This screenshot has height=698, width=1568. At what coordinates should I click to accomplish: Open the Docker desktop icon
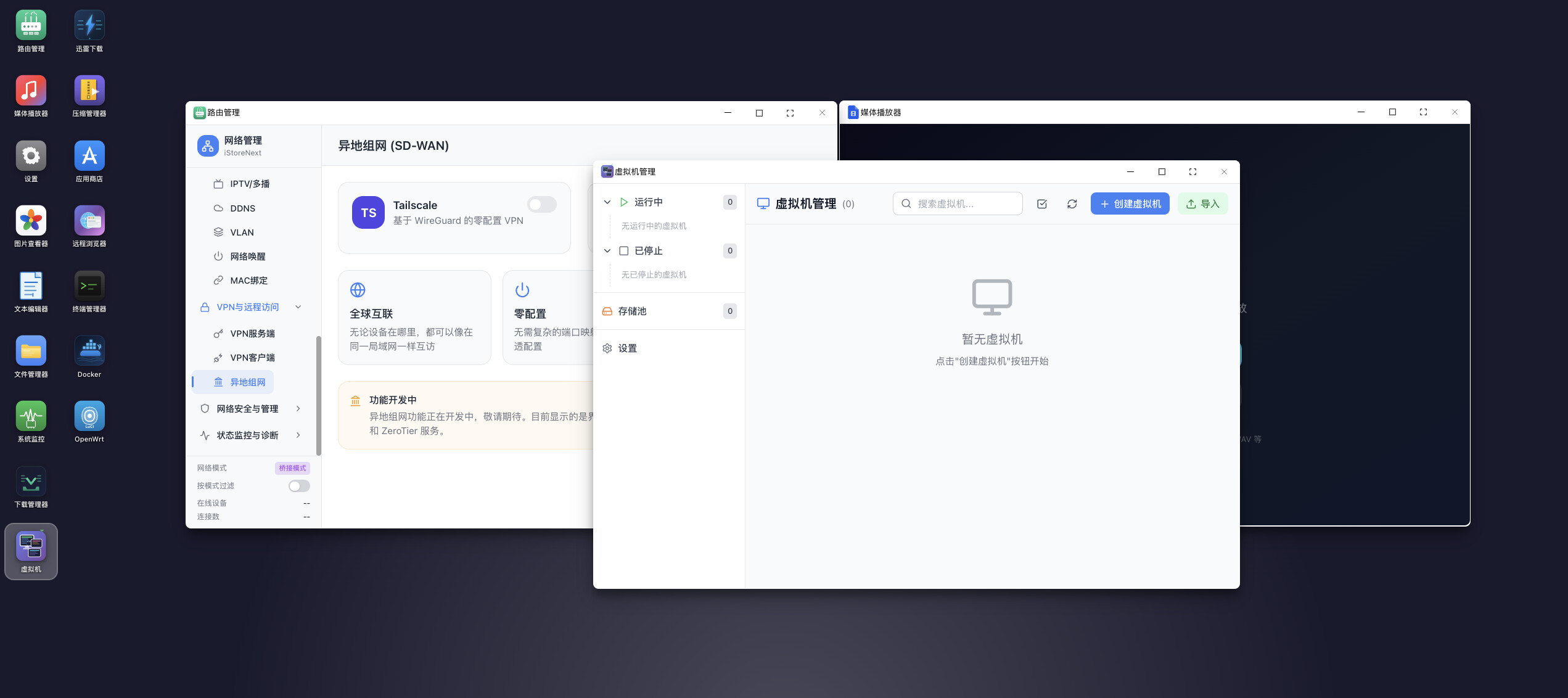(x=89, y=351)
